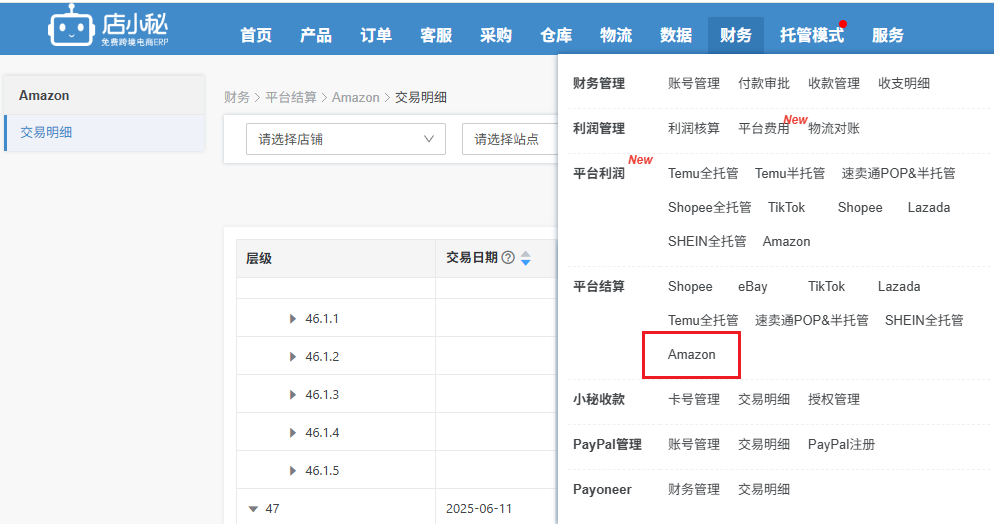
Task: Expand row 46.1.4
Action: [292, 433]
